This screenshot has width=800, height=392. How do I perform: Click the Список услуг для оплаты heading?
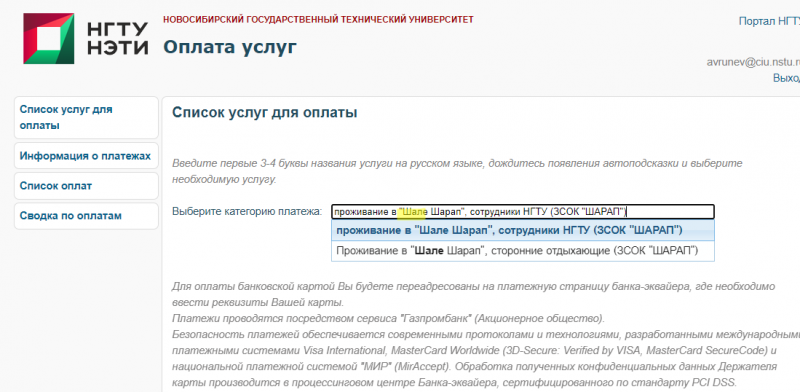264,113
